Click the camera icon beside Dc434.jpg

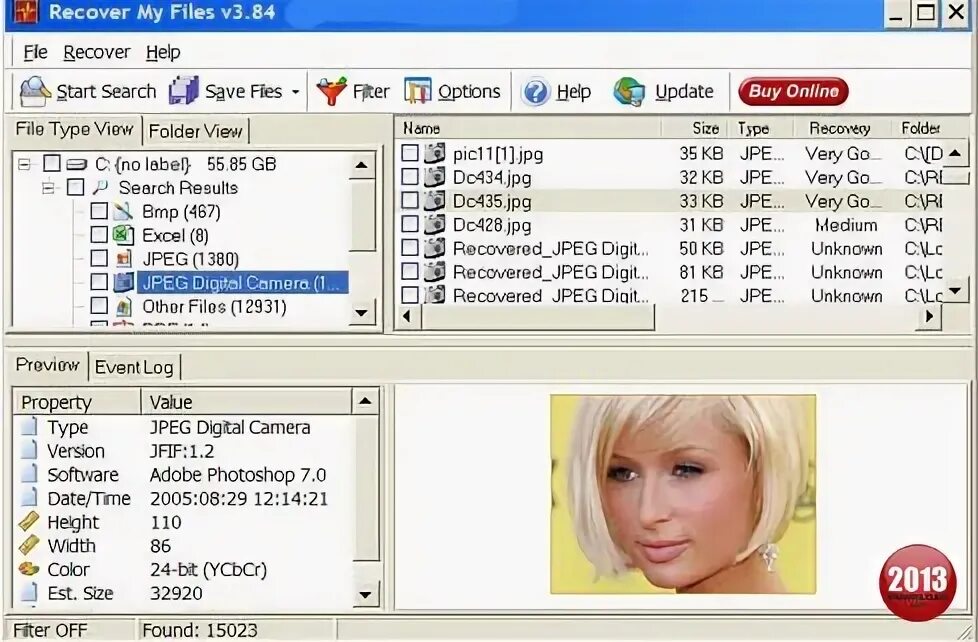tap(435, 177)
